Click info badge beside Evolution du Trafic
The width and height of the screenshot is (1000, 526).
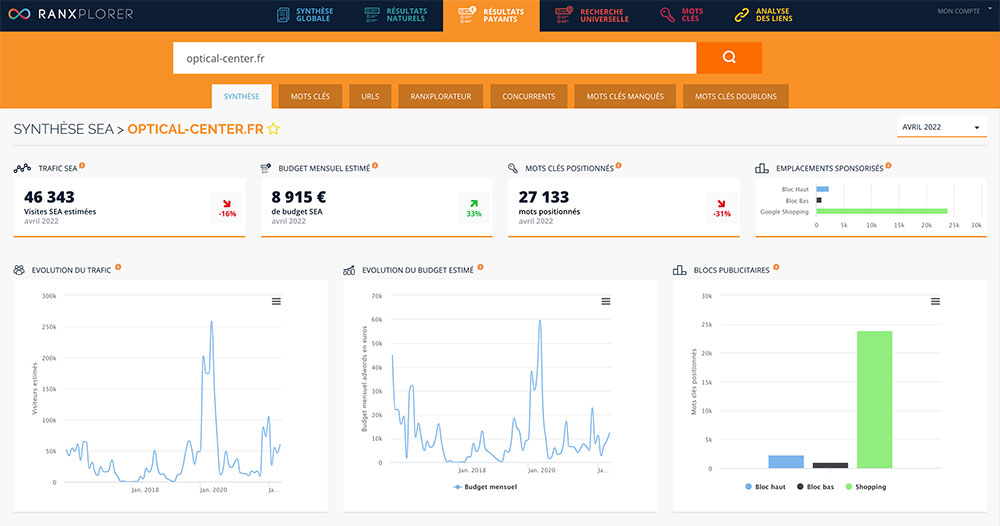[118, 268]
